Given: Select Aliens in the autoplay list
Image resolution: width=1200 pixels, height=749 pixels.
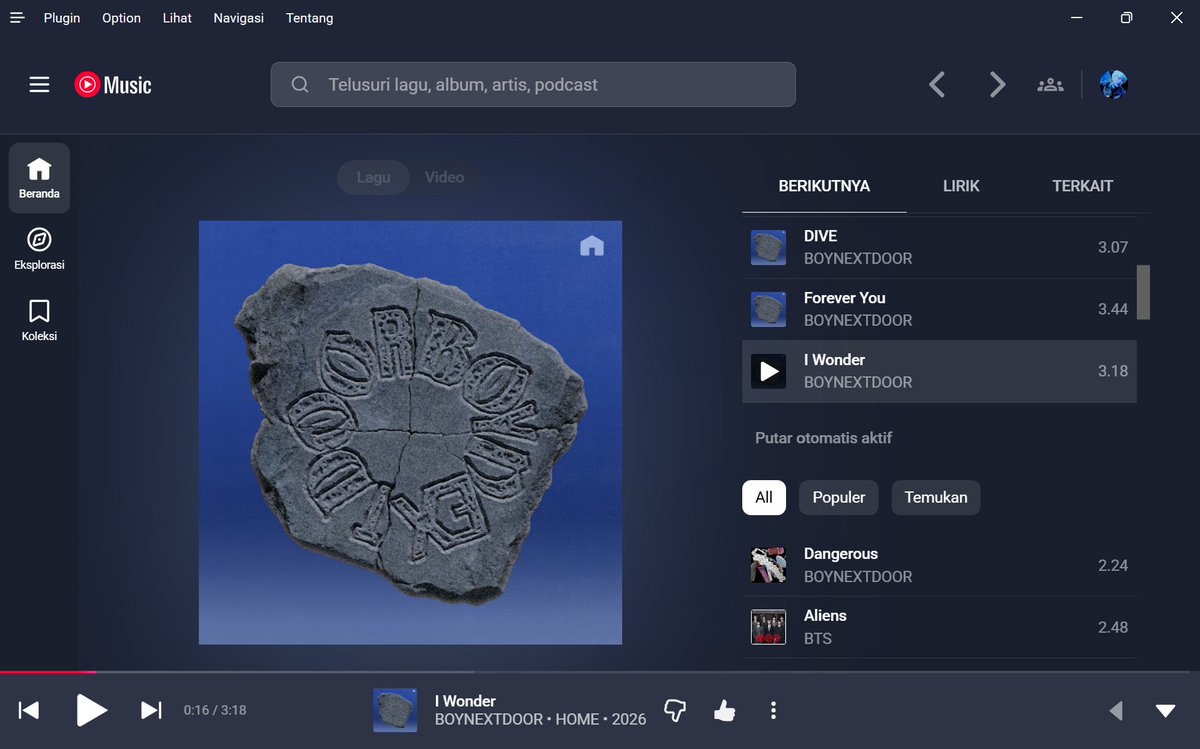Looking at the screenshot, I should (x=939, y=627).
